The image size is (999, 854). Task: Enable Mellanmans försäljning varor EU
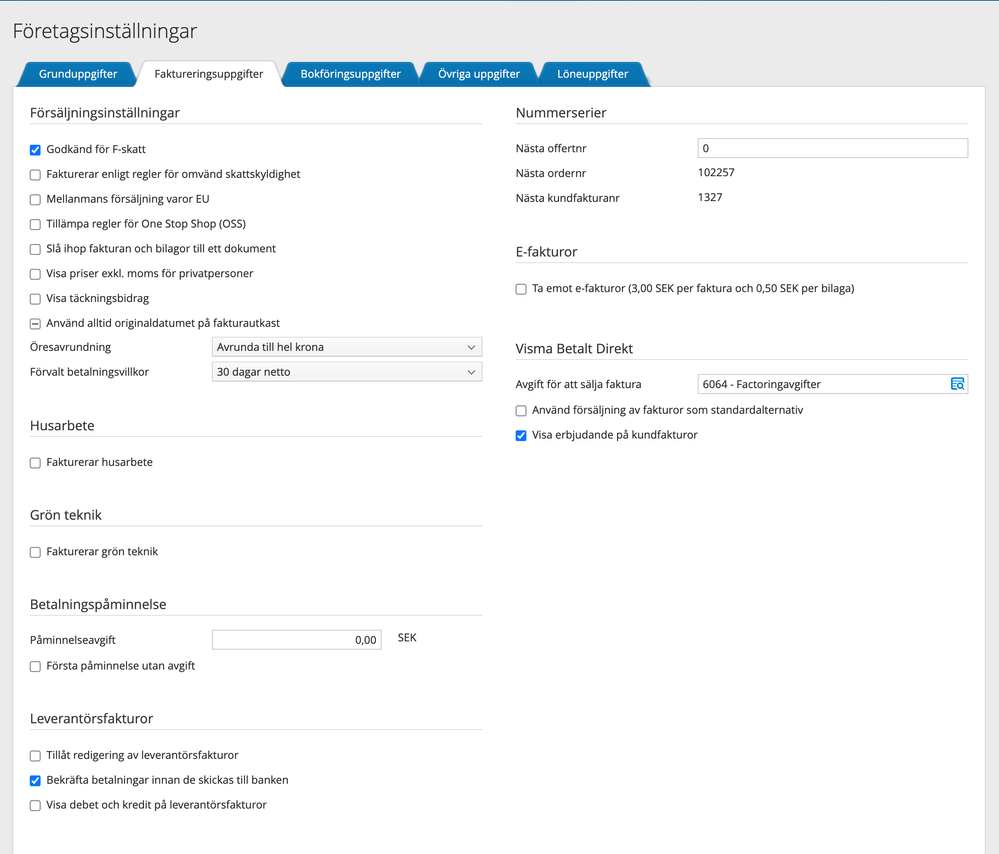[x=36, y=200]
